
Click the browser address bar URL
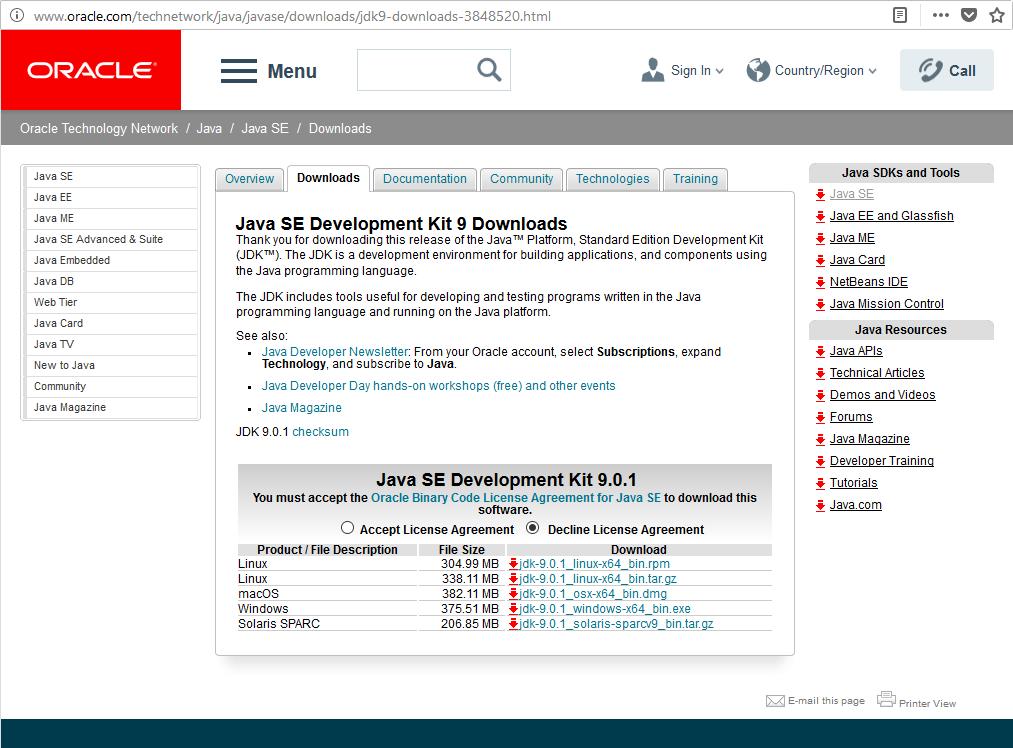(292, 16)
